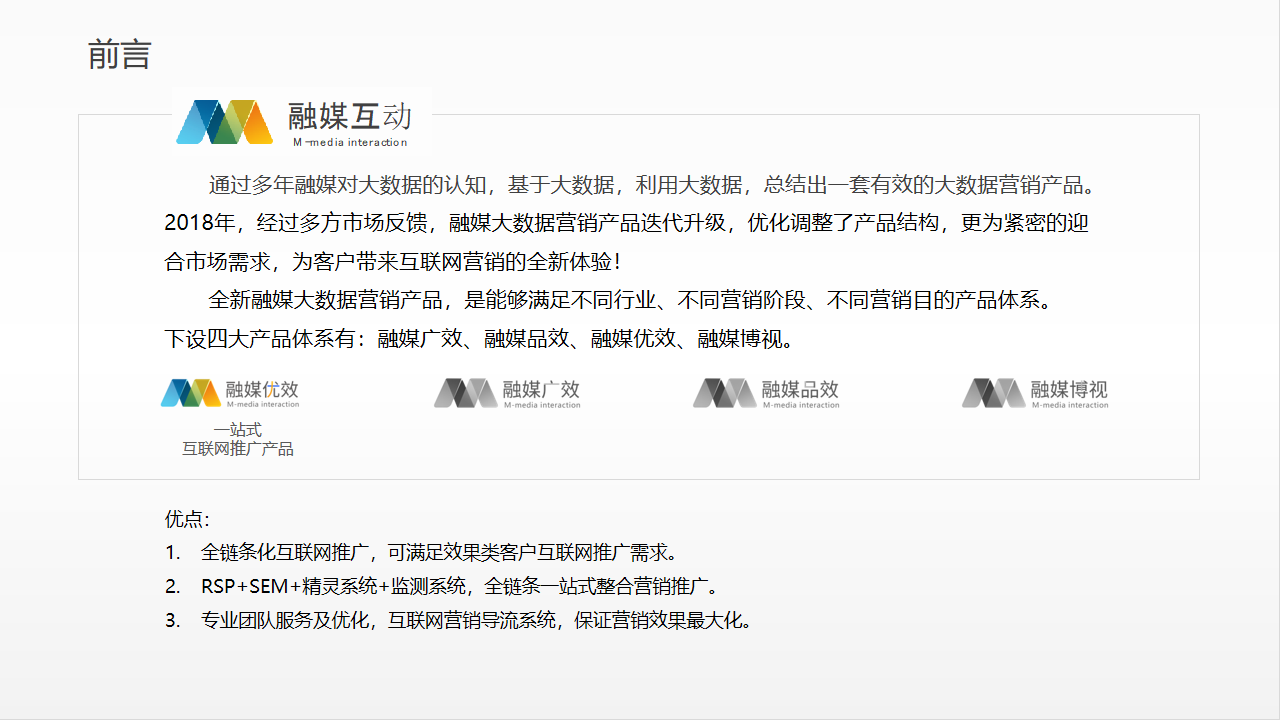Click the grey 融媒广效 M logo icon
Image resolution: width=1280 pixels, height=720 pixels.
[465, 393]
